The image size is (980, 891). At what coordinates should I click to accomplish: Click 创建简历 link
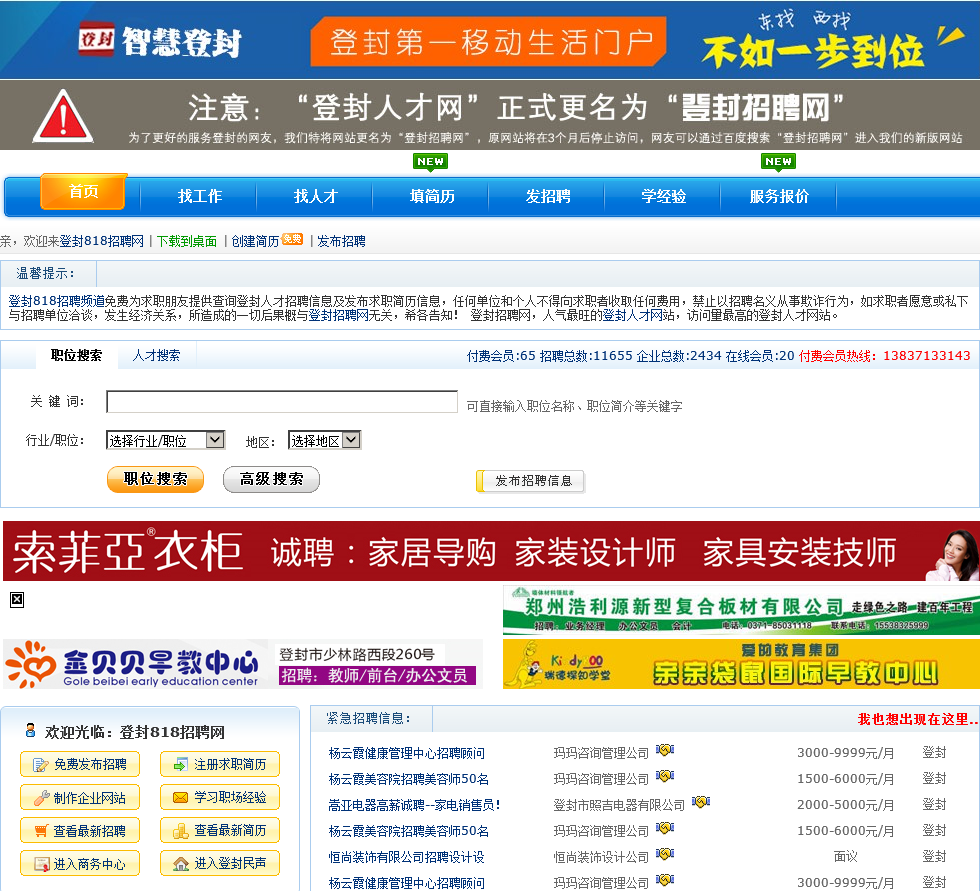(255, 241)
